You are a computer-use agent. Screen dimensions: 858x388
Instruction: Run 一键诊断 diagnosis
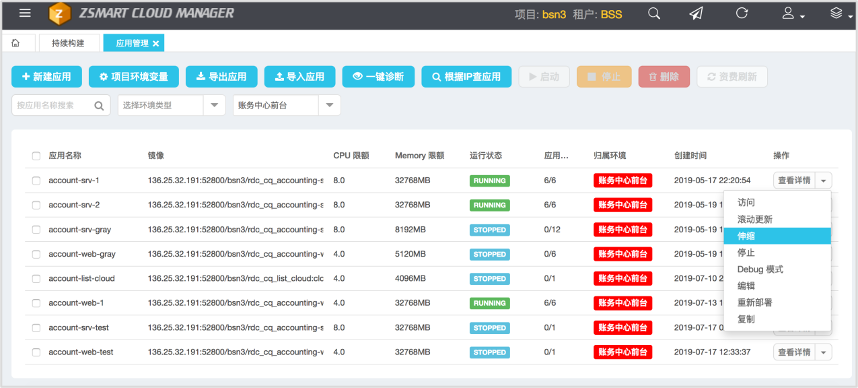click(379, 77)
